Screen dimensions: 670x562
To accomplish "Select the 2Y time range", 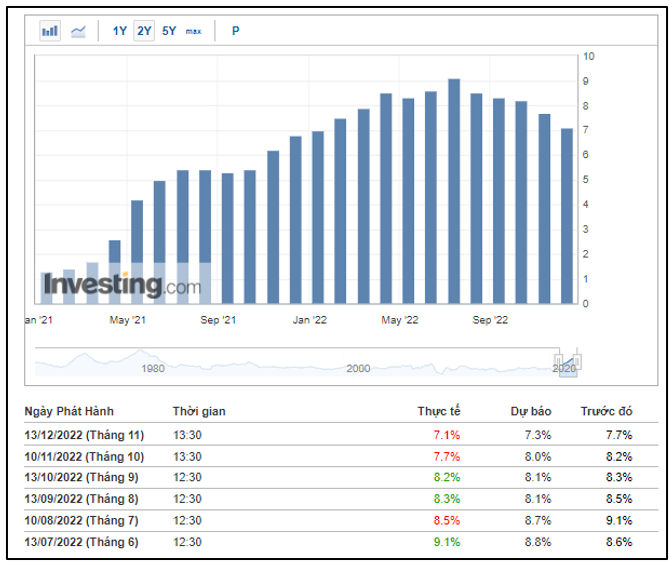I will coord(144,31).
